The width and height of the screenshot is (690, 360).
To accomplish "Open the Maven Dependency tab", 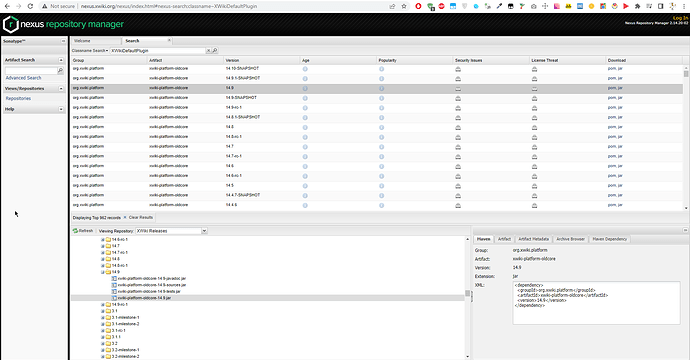I will click(609, 239).
